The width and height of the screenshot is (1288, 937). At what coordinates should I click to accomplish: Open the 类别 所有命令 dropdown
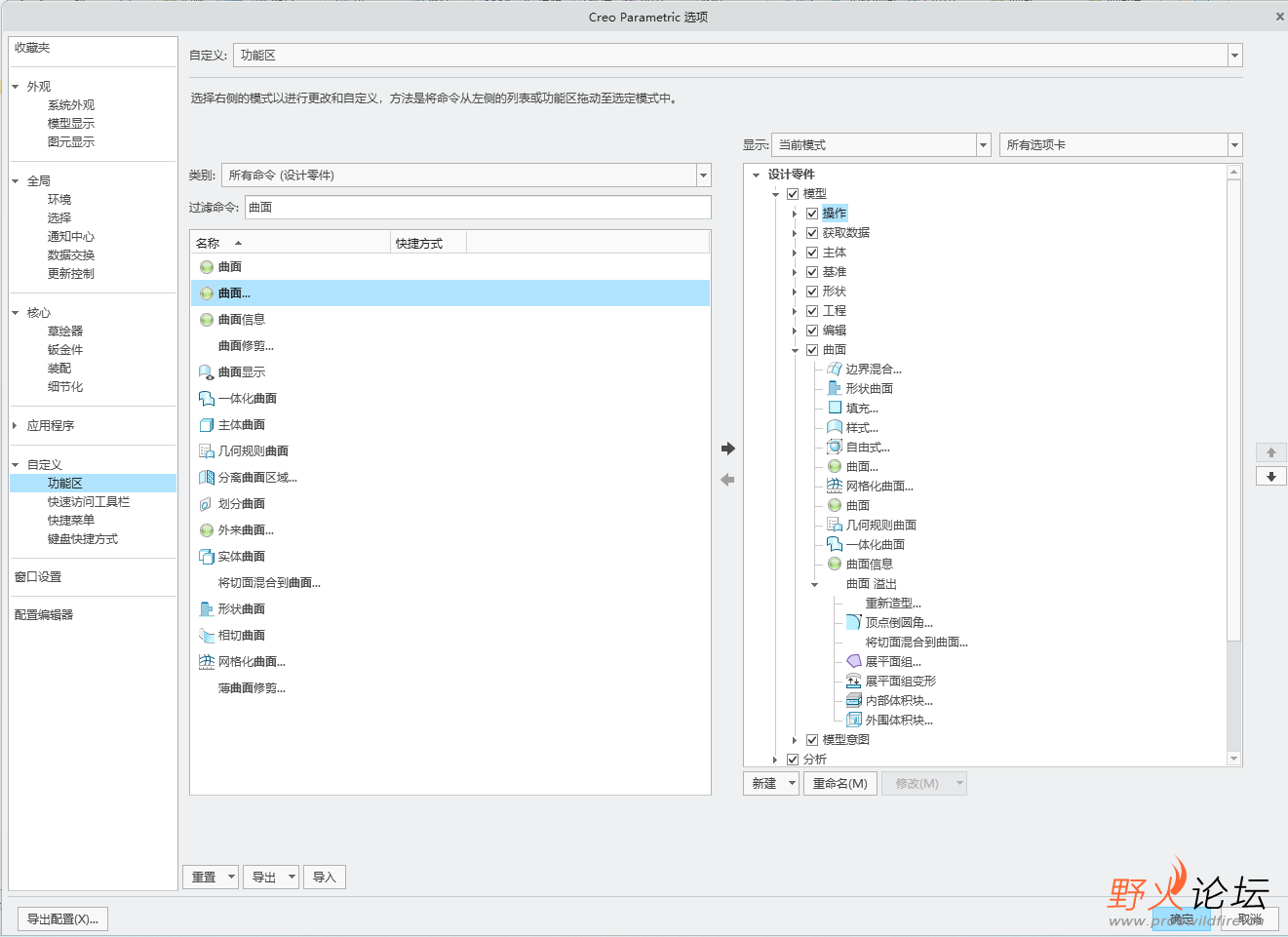point(704,176)
